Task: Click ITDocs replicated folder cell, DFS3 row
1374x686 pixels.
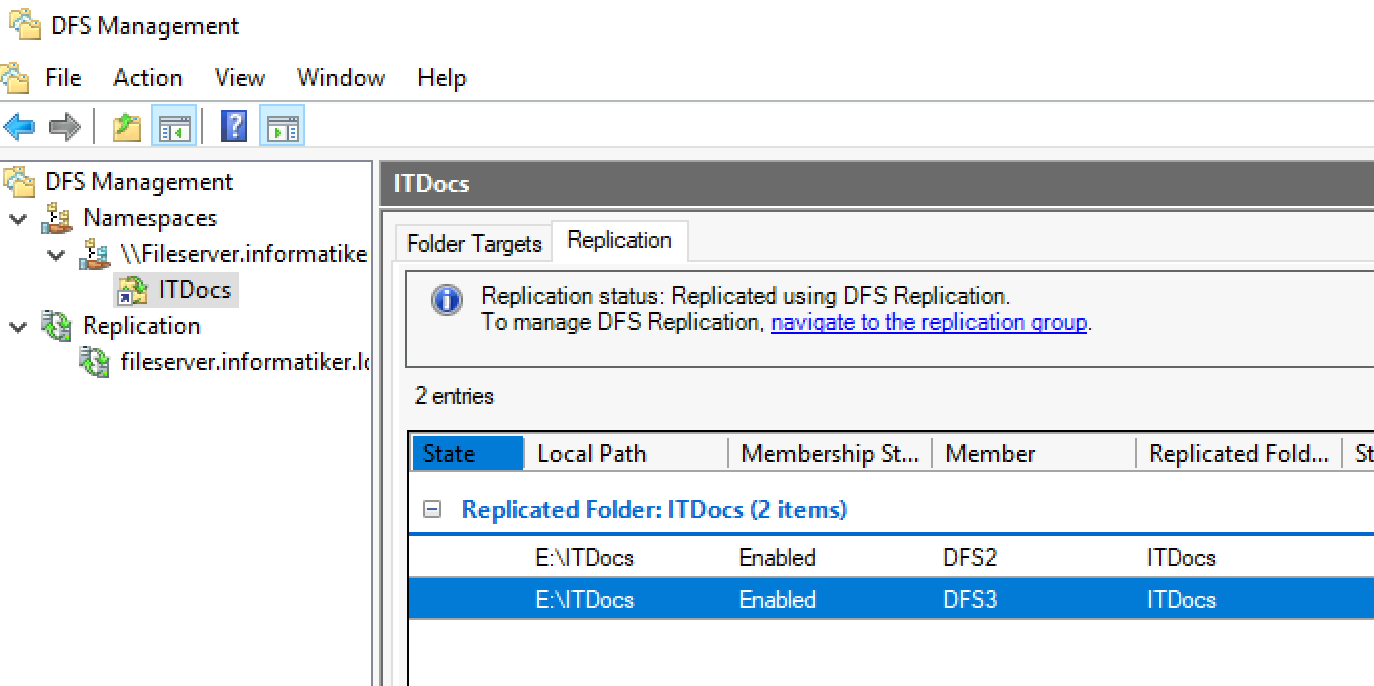Action: click(x=1181, y=599)
